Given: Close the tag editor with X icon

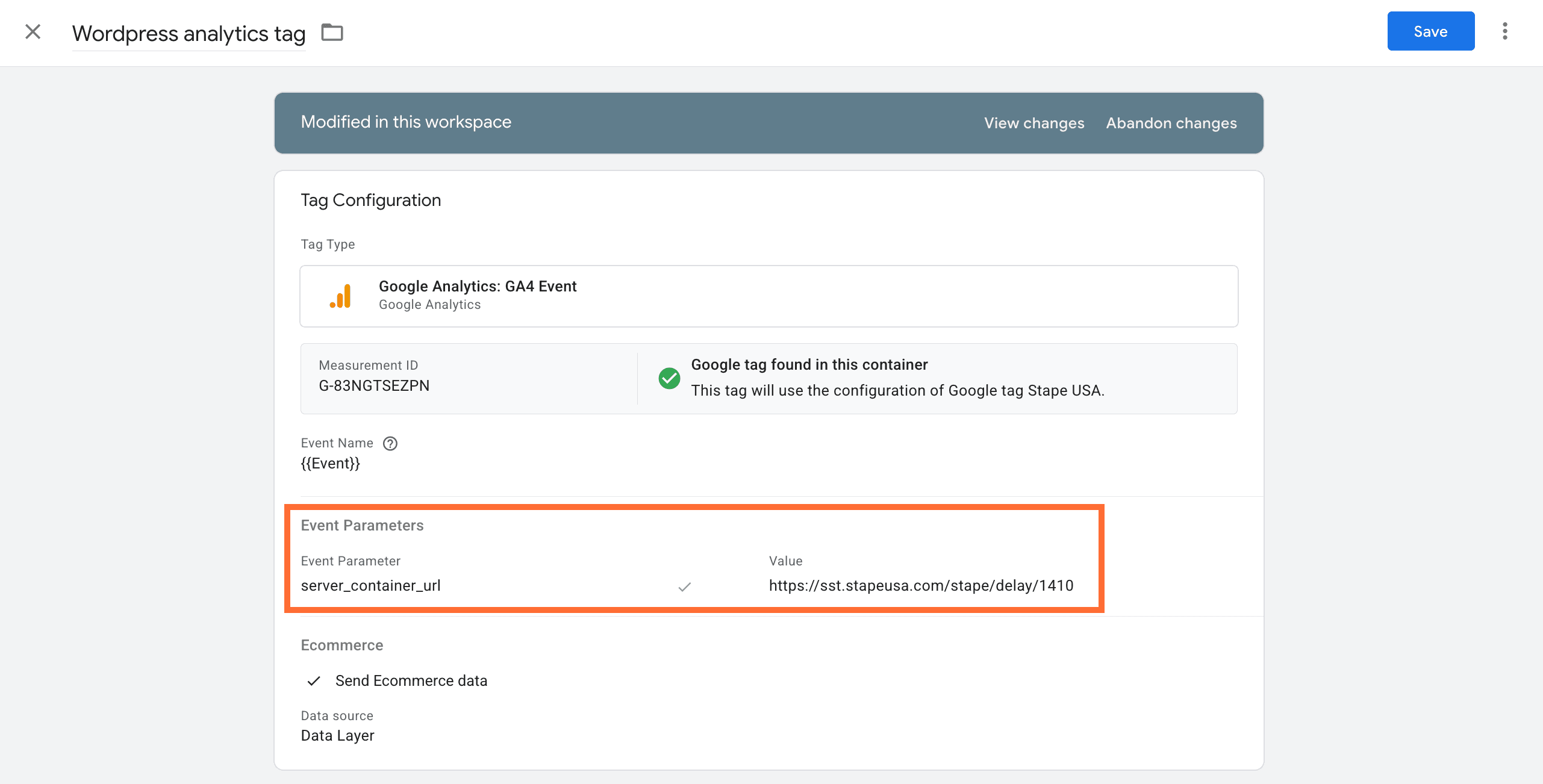Looking at the screenshot, I should click(x=33, y=32).
